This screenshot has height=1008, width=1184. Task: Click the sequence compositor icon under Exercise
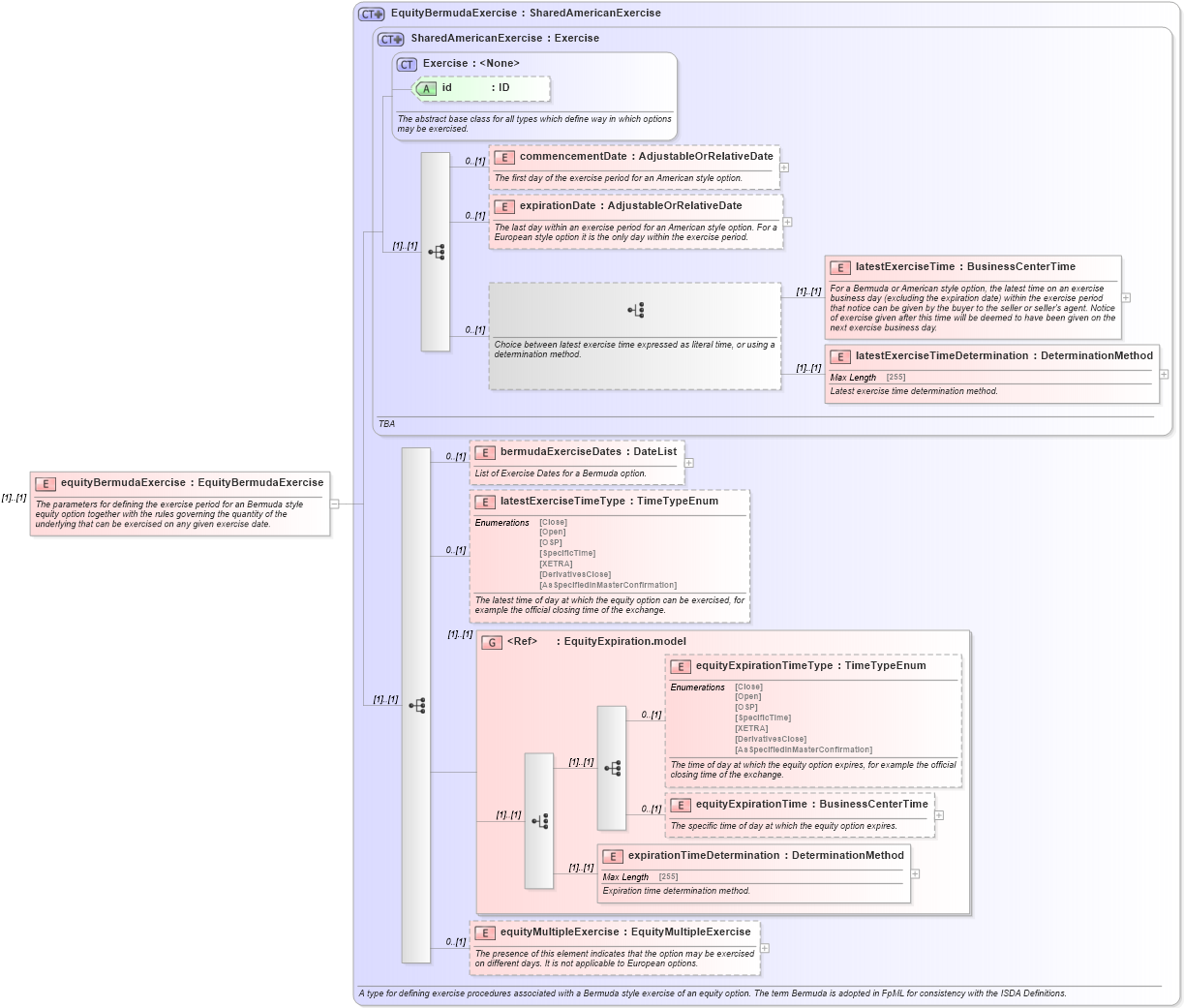coord(437,250)
